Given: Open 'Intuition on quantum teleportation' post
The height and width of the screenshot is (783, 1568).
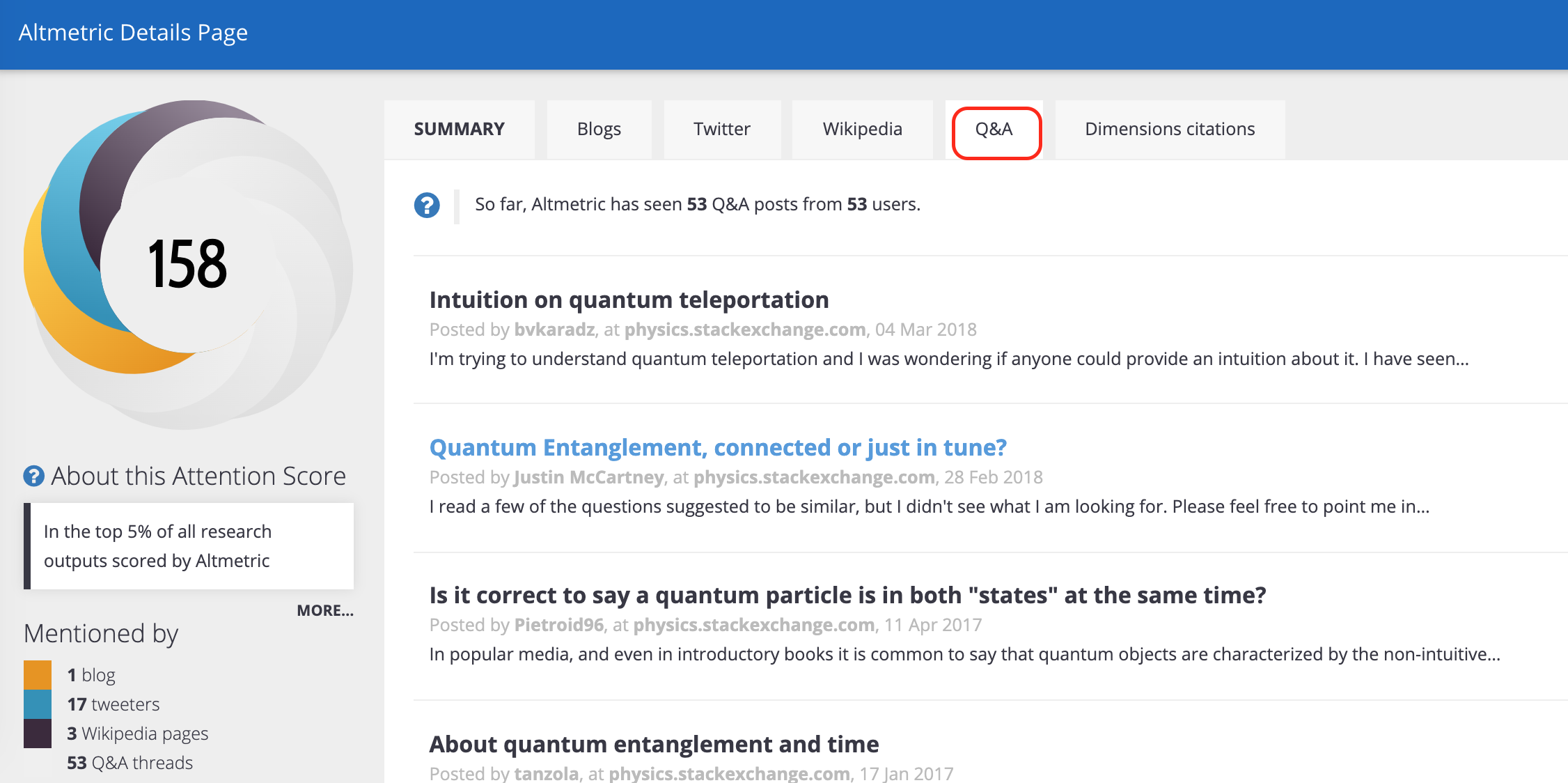Looking at the screenshot, I should tap(629, 300).
